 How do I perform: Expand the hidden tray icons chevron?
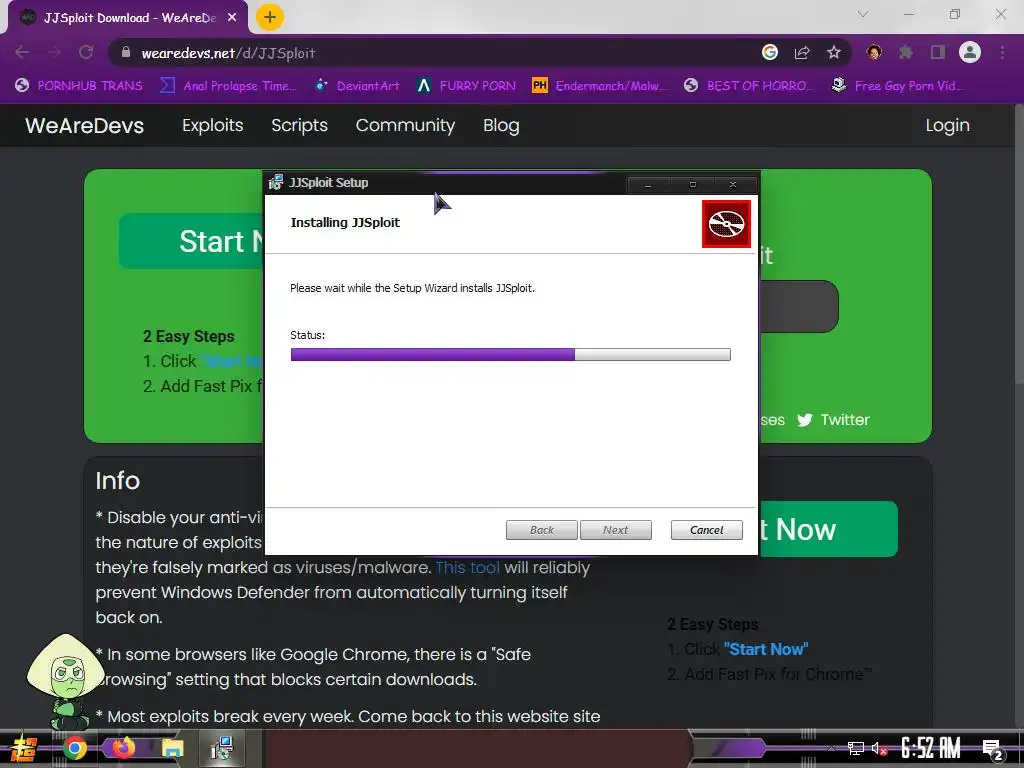(x=831, y=748)
